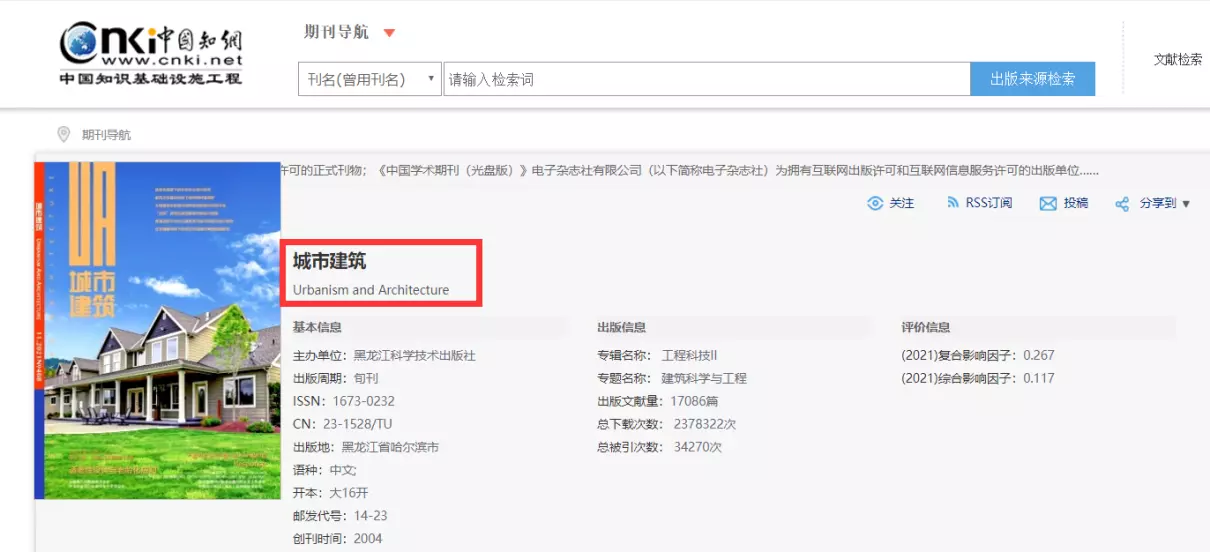Open the 期刊导航 breadcrumb link

tap(106, 135)
